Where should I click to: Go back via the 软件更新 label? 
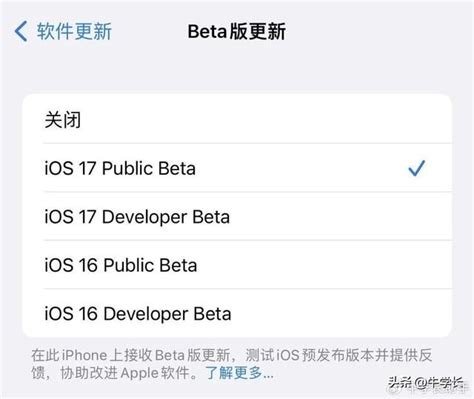74,32
